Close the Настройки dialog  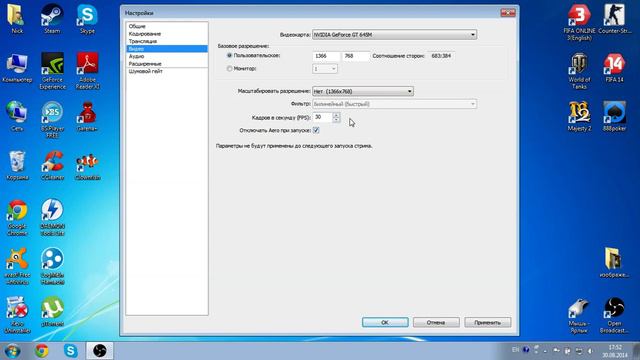coord(508,13)
